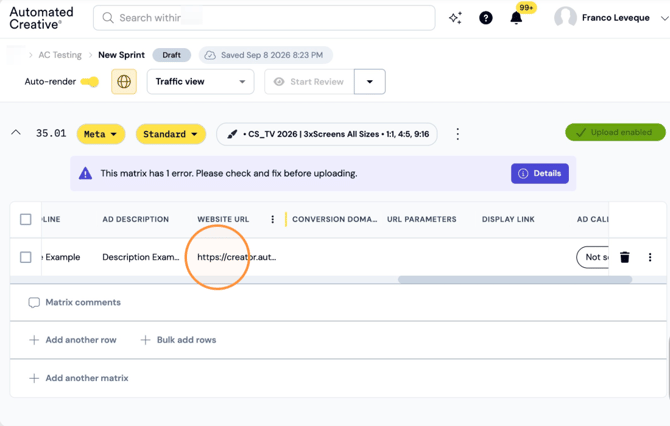This screenshot has width=670, height=426.
Task: Click the Draft status badge
Action: click(171, 55)
